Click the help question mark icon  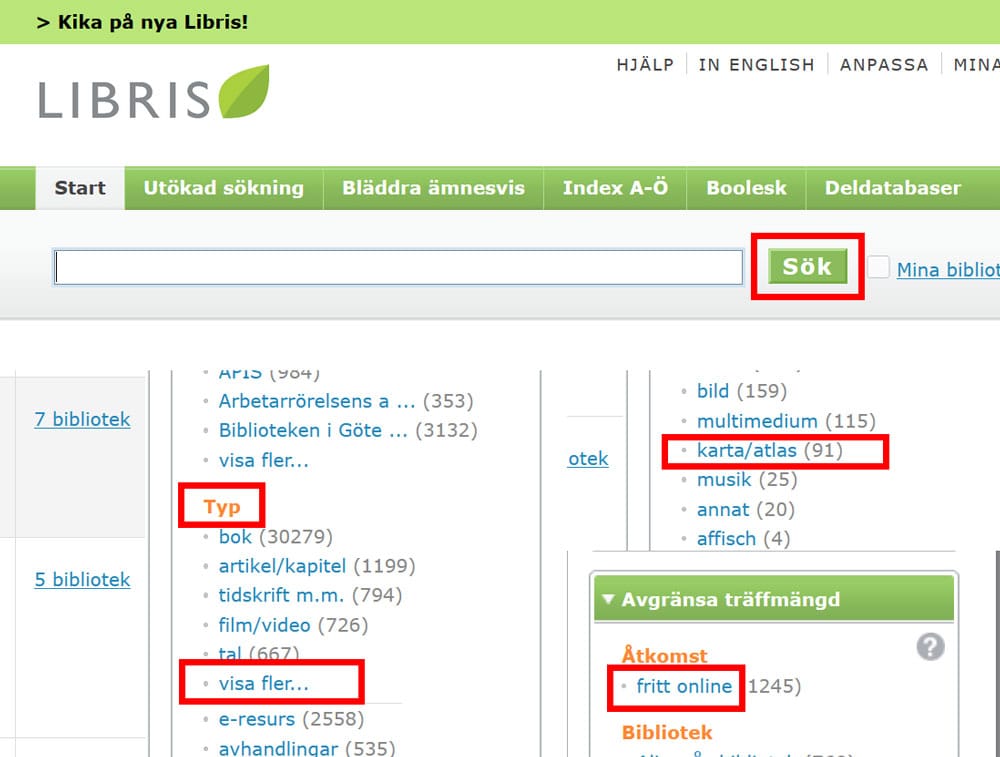930,647
